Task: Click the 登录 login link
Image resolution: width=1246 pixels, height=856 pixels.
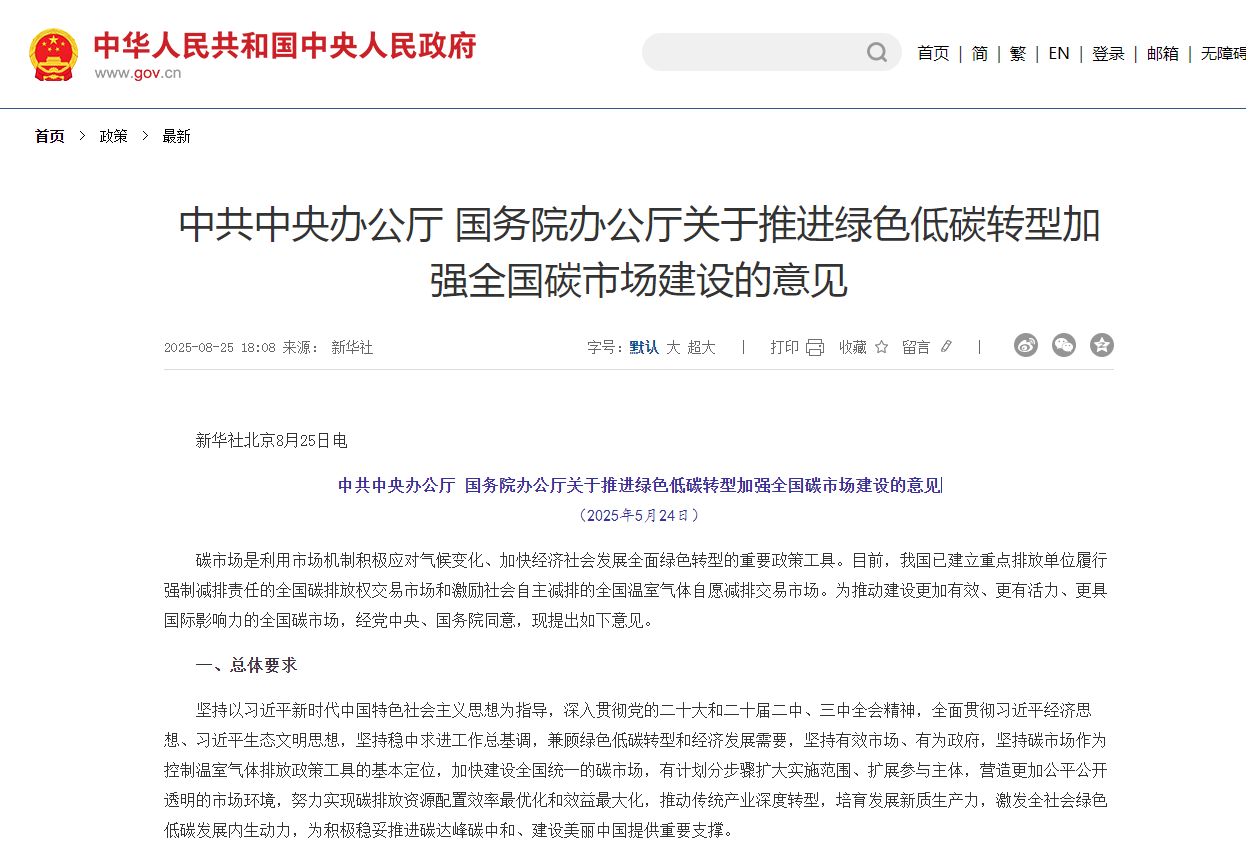Action: (x=1108, y=53)
